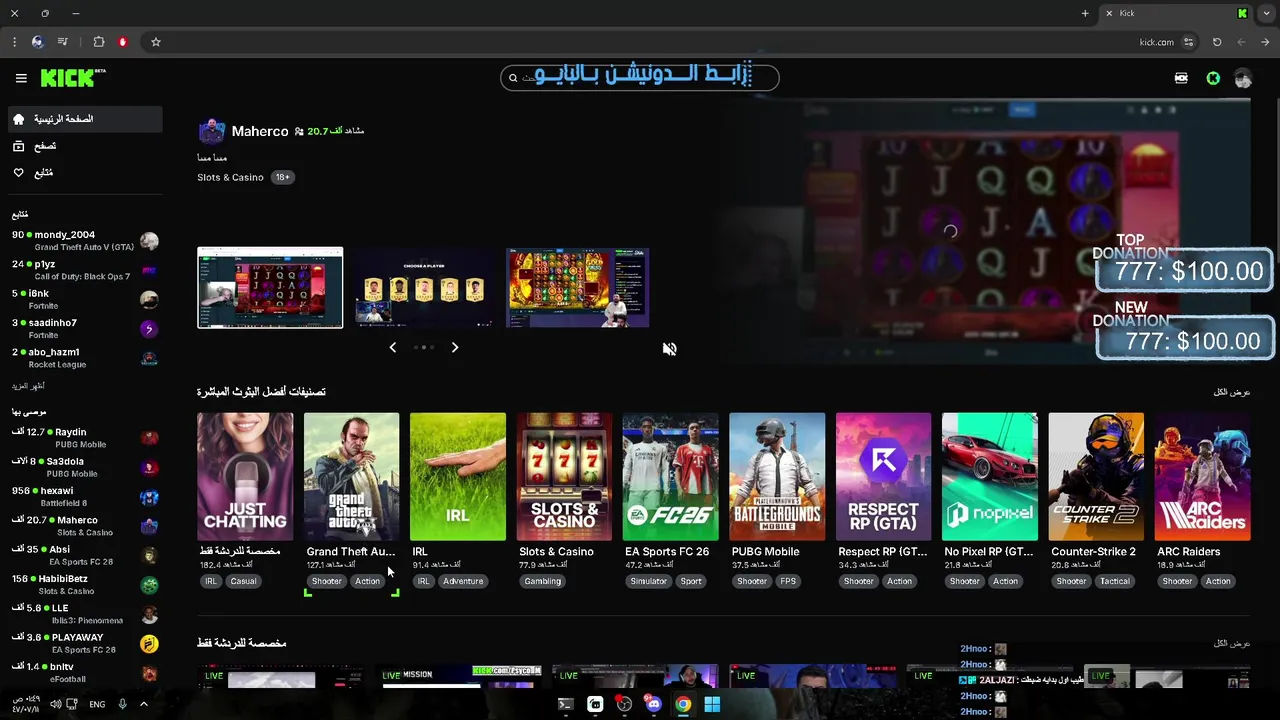Show the next featured stream
The width and height of the screenshot is (1280, 720).
(x=454, y=347)
